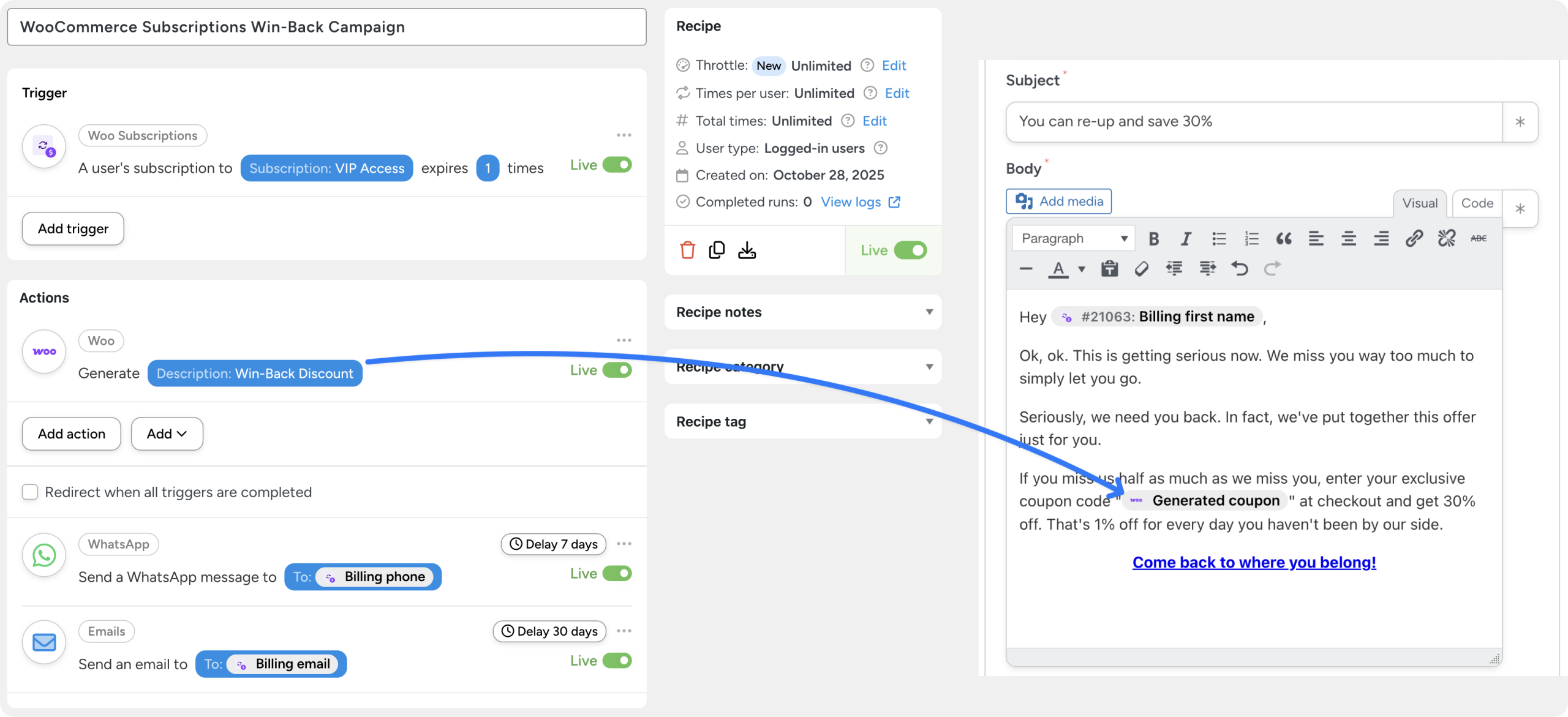
Task: Click into the Subject input field
Action: 1253,122
